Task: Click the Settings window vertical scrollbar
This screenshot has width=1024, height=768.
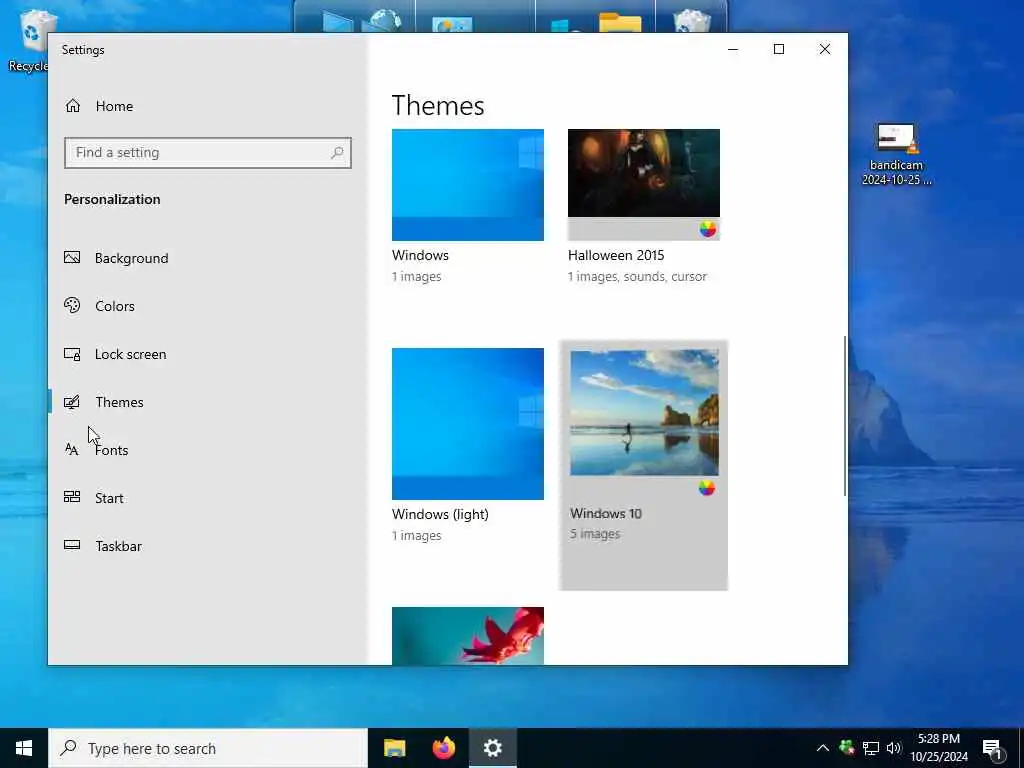Action: click(845, 416)
